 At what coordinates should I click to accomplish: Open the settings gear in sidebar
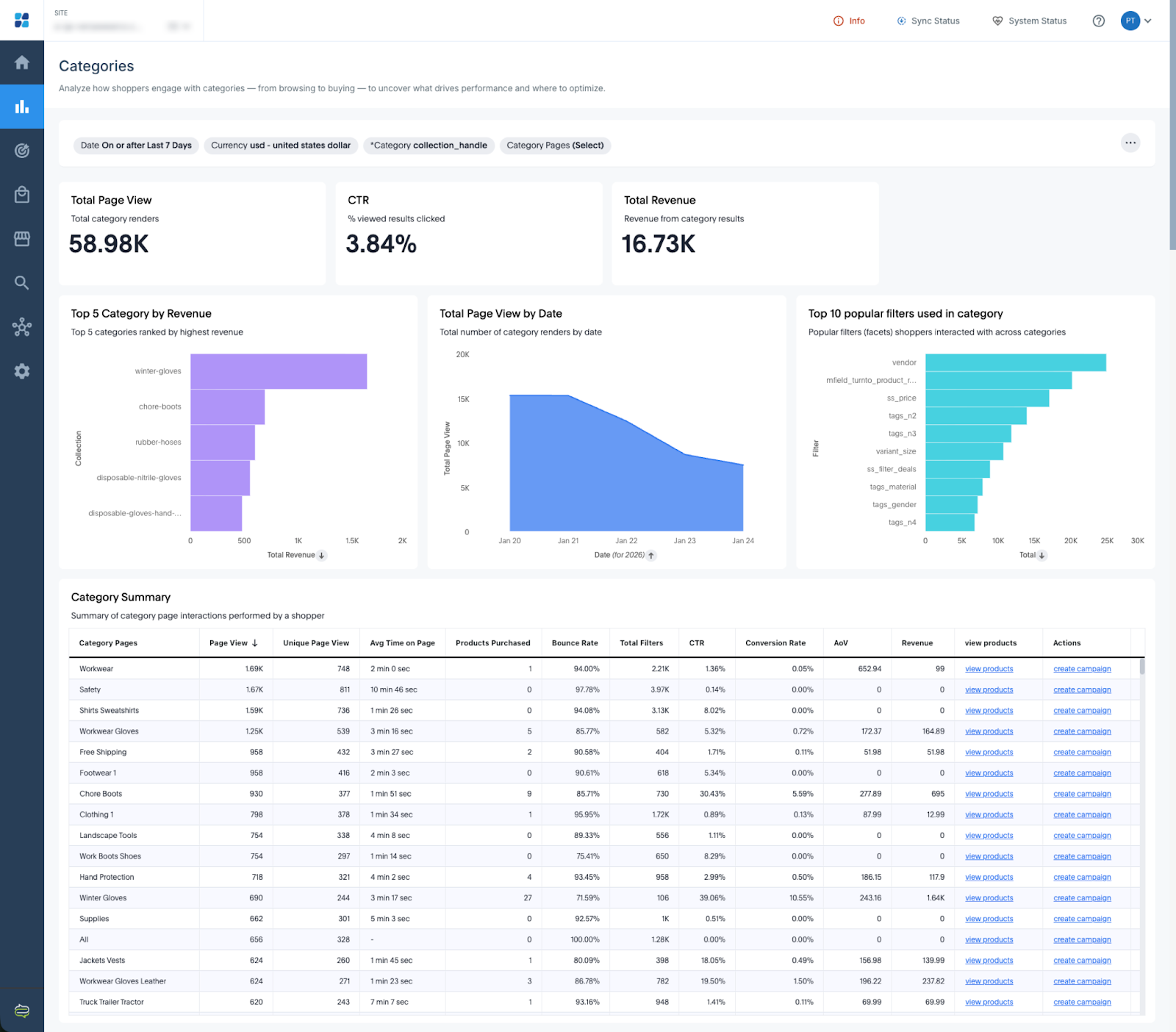pyautogui.click(x=22, y=371)
